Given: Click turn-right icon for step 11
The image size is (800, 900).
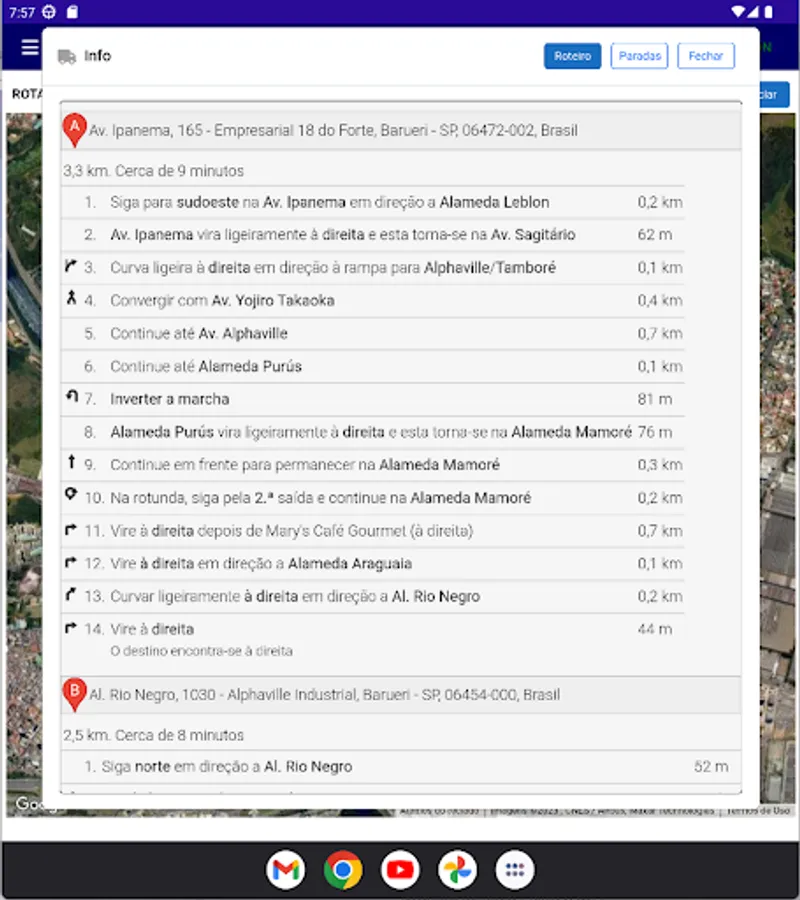Looking at the screenshot, I should (71, 529).
